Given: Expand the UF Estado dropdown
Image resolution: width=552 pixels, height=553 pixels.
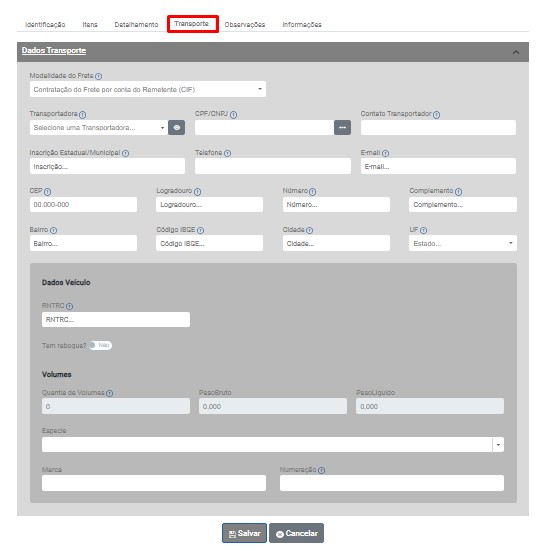Looking at the screenshot, I should tap(463, 243).
